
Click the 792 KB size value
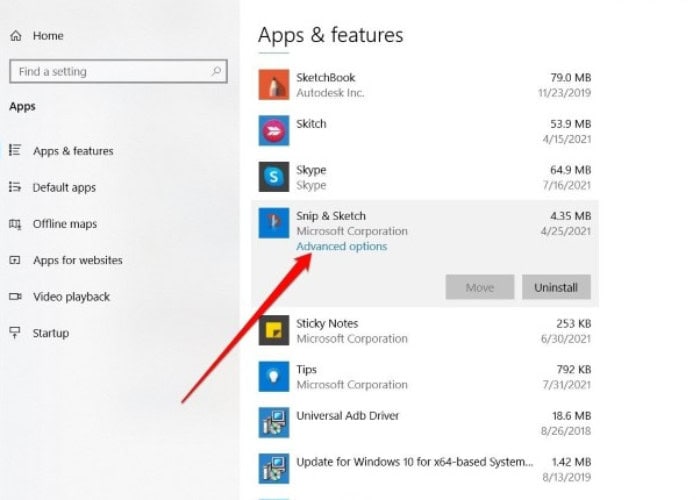(574, 370)
